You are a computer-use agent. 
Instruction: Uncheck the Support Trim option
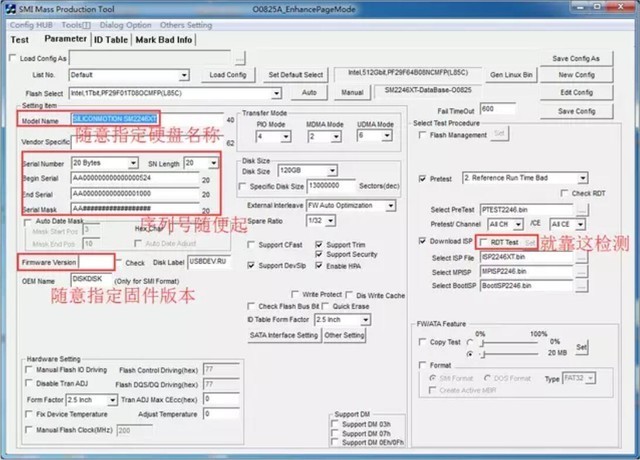pyautogui.click(x=319, y=244)
